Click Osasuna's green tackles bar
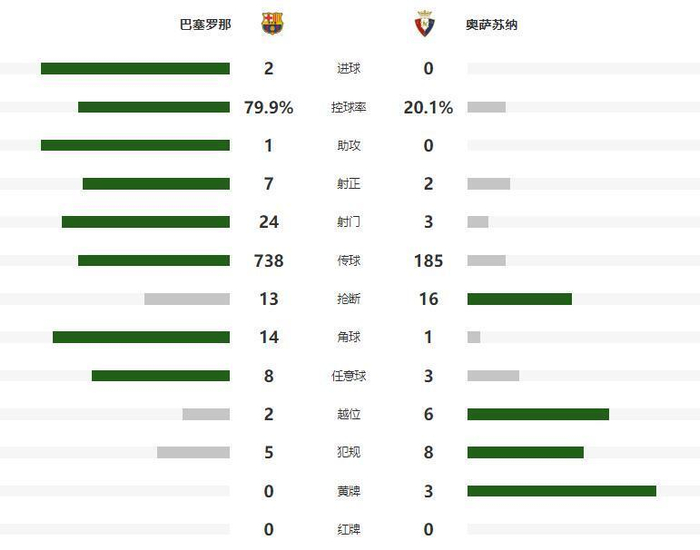The height and width of the screenshot is (550, 700). (519, 299)
